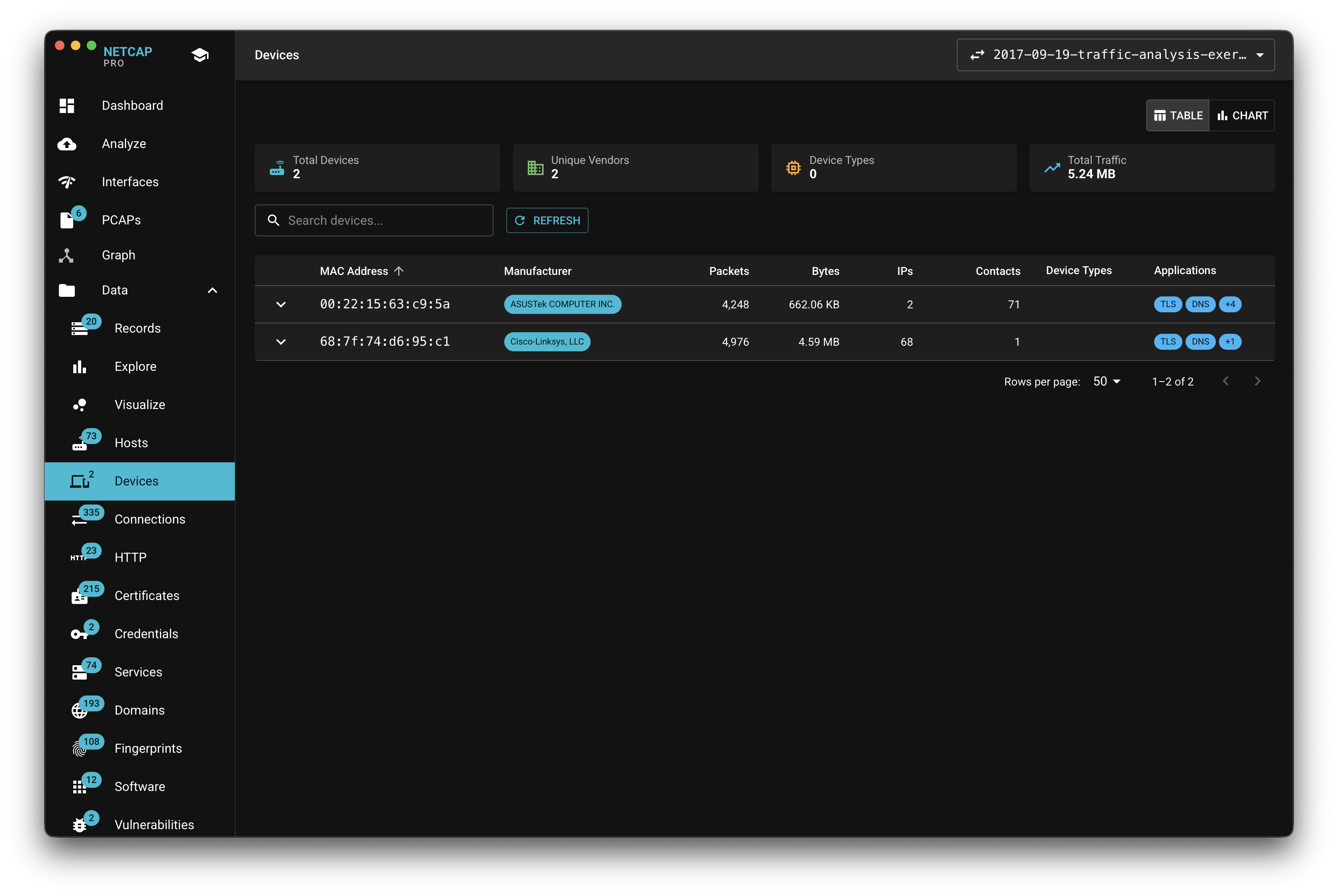Open the Dashboard grid icon
This screenshot has width=1338, height=896.
point(67,106)
